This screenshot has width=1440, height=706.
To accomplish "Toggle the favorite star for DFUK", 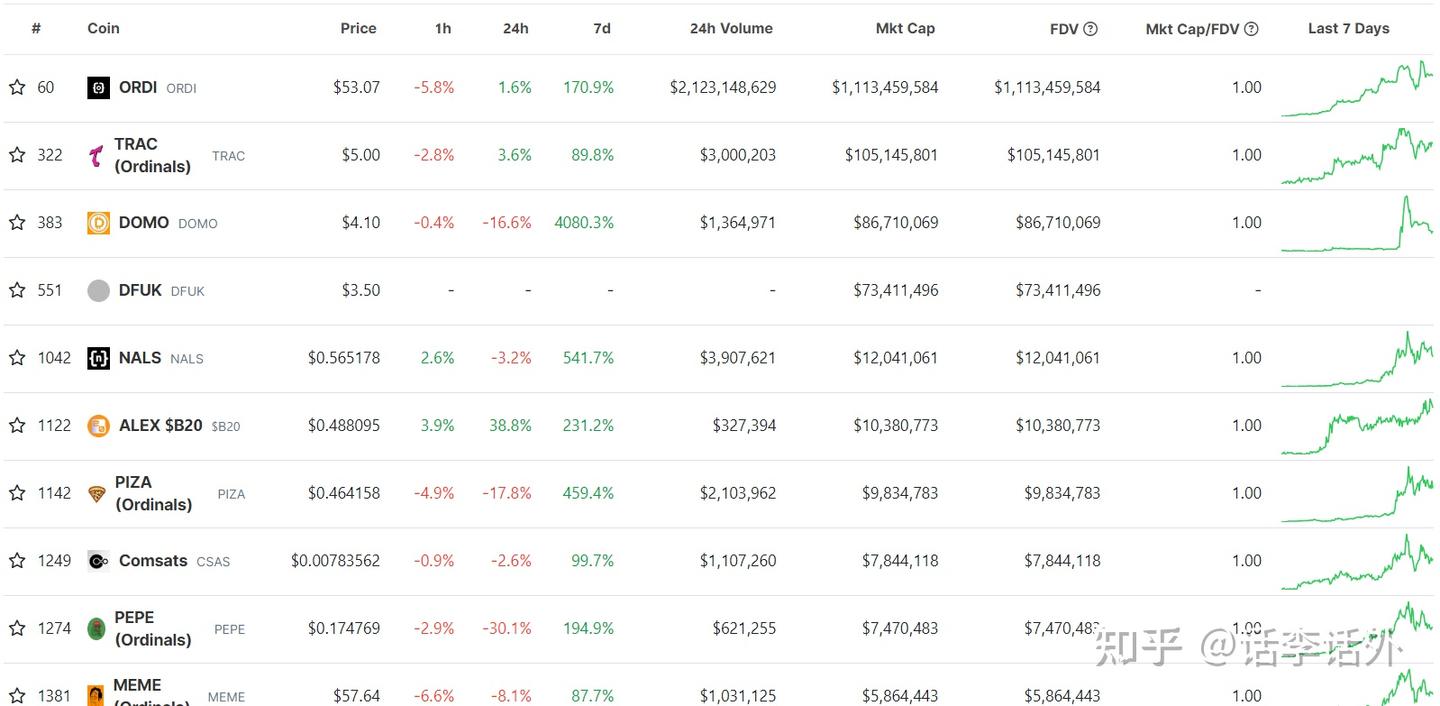I will [16, 290].
